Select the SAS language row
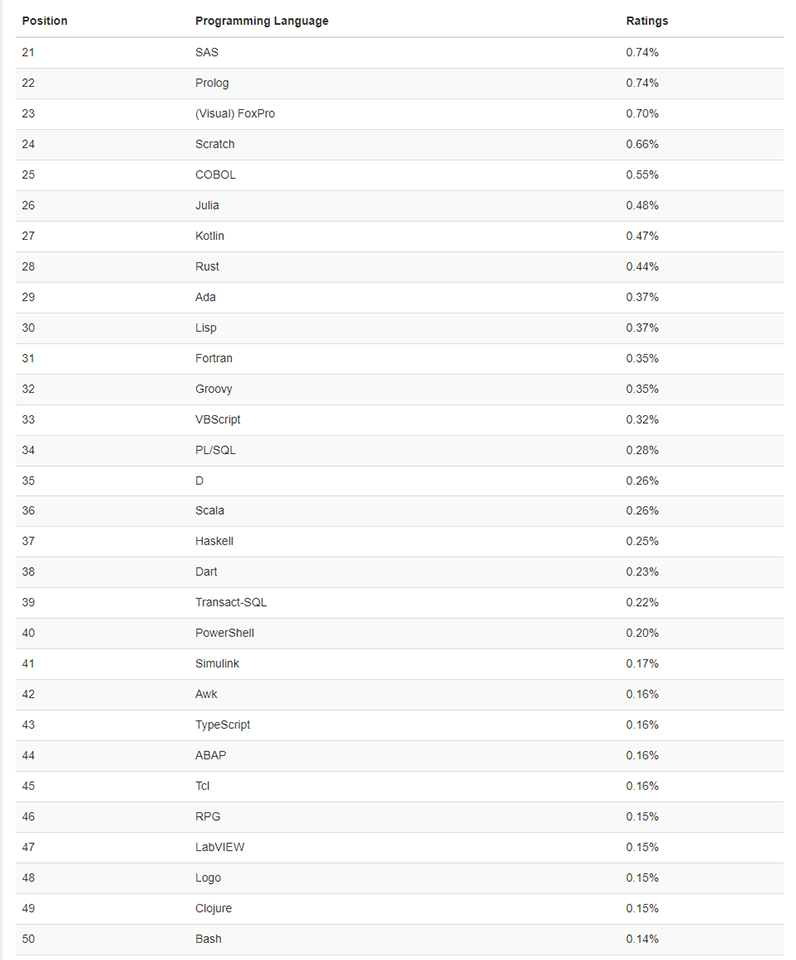The width and height of the screenshot is (796, 960). click(400, 53)
